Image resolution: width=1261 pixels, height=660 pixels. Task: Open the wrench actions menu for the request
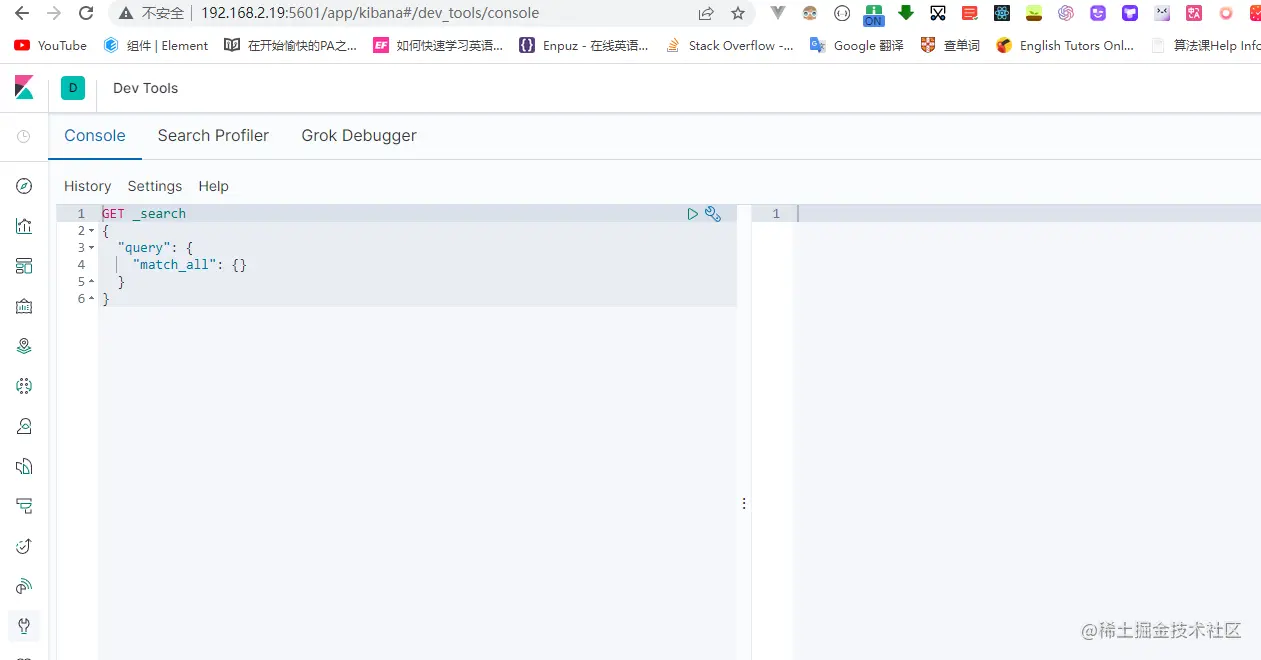click(713, 214)
